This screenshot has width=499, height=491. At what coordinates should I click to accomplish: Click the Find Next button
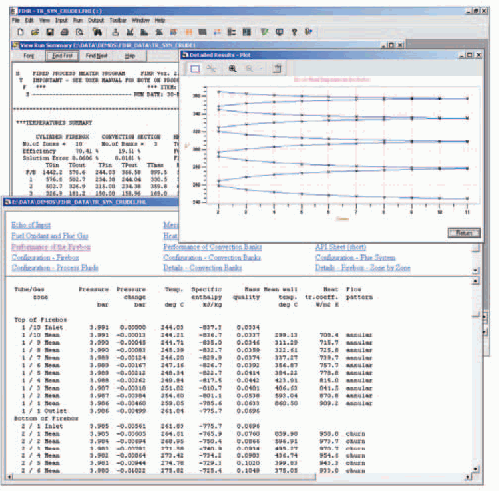pyautogui.click(x=96, y=56)
